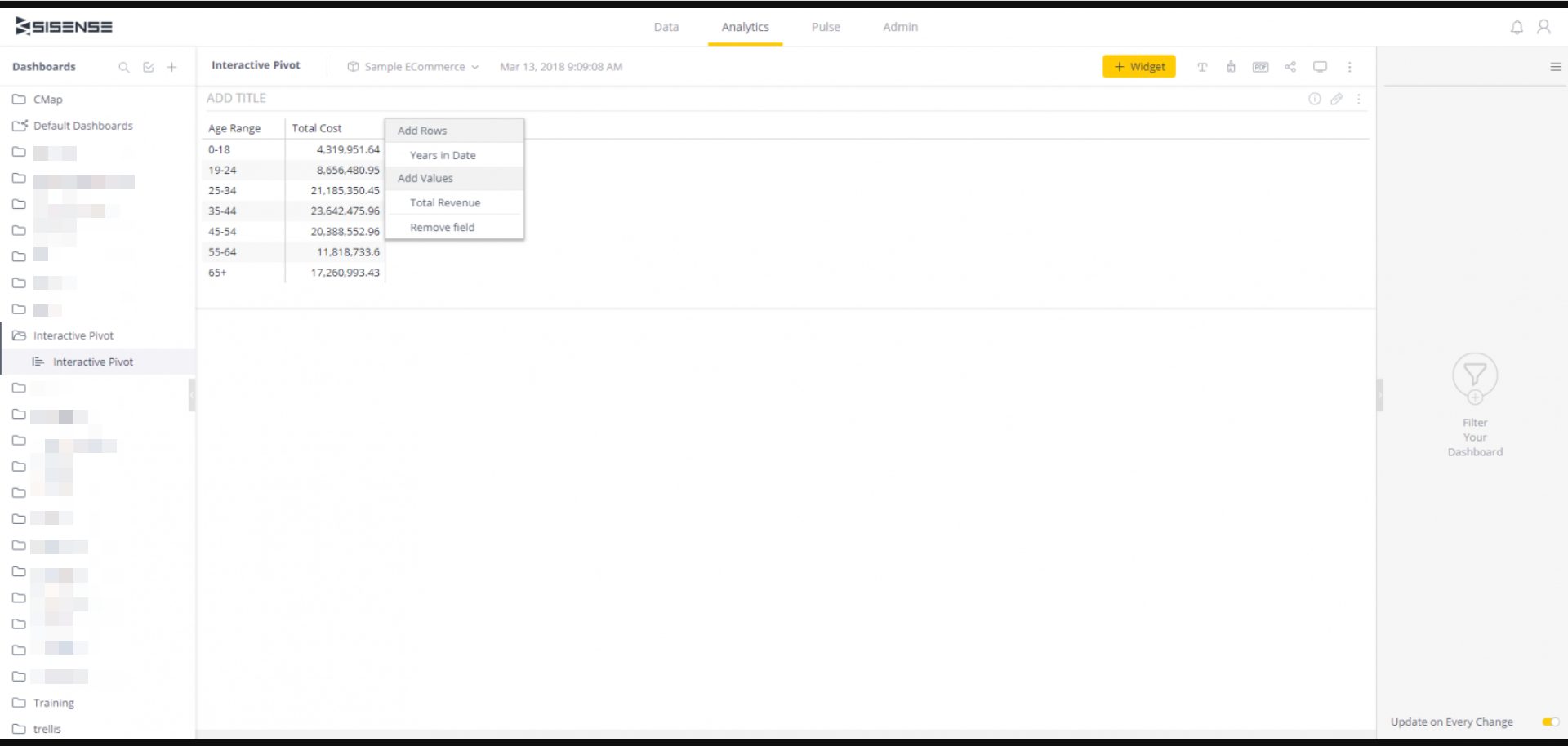Image resolution: width=1568 pixels, height=746 pixels.
Task: Open dashboard search in the Dashboards panel
Action: (124, 68)
